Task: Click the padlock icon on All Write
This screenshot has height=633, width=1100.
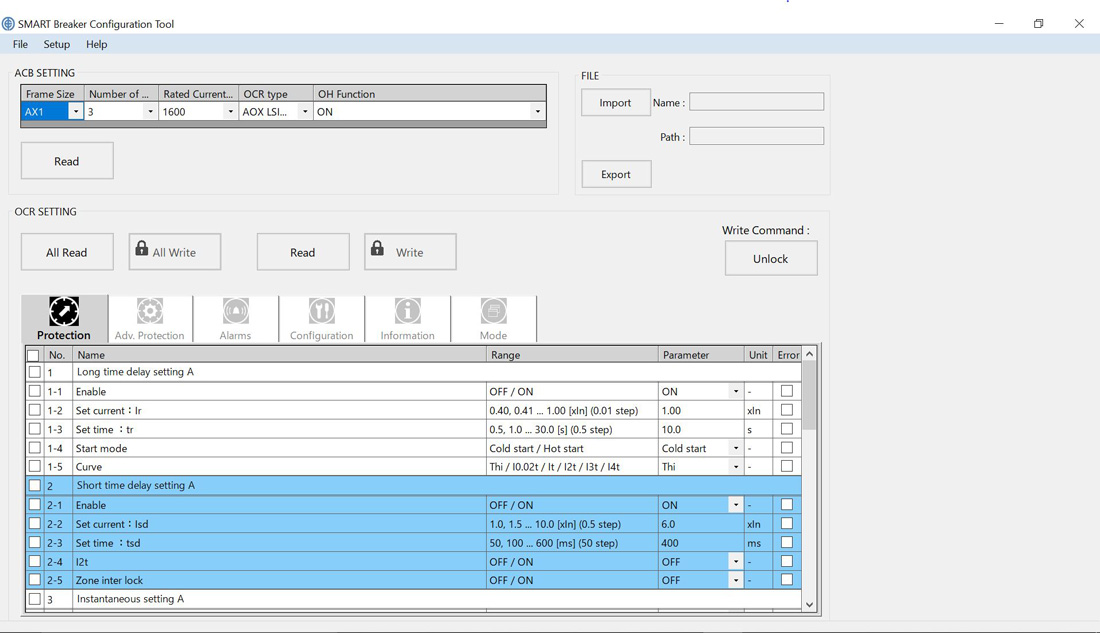Action: point(142,248)
